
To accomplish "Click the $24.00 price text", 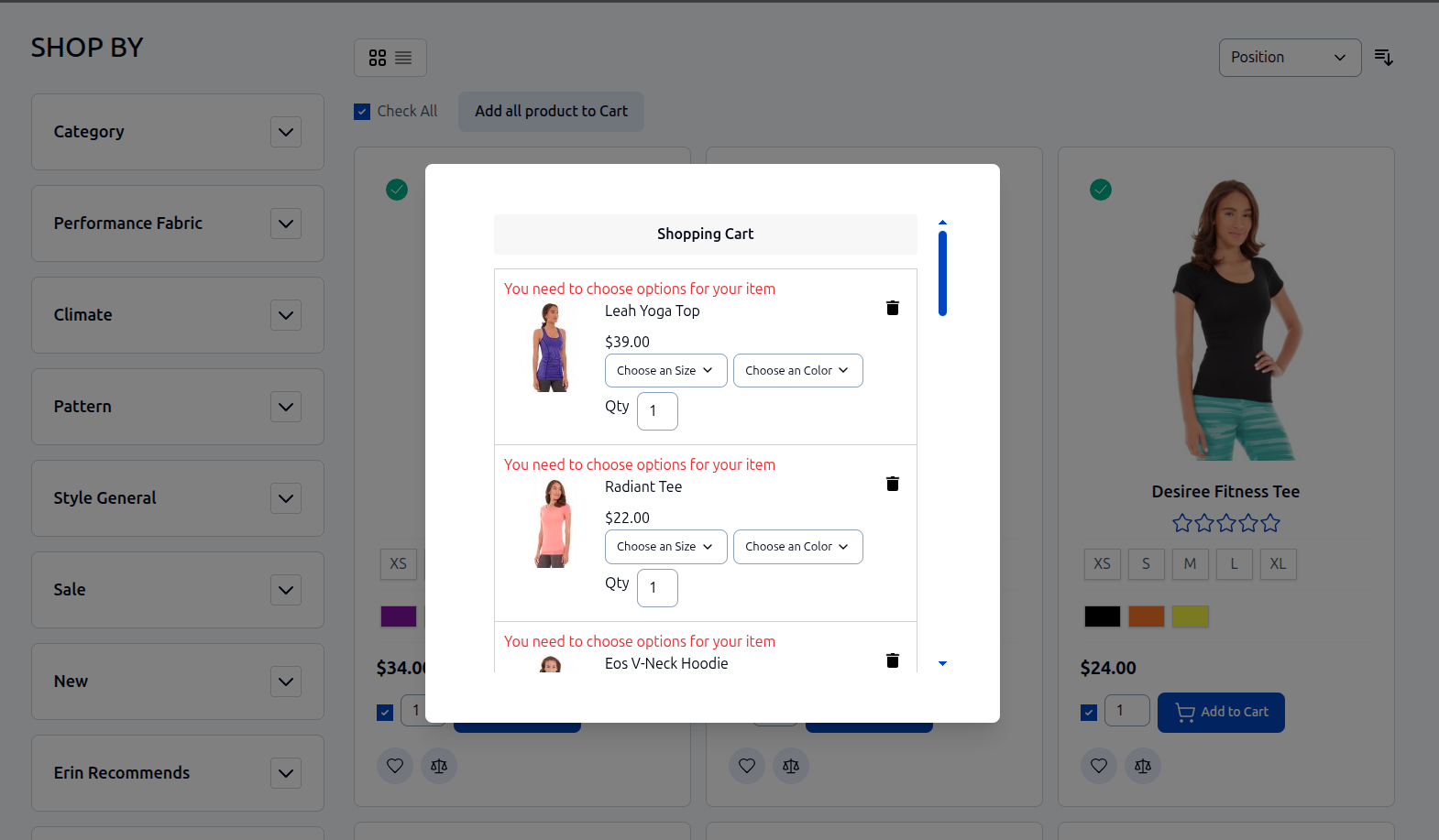I will tap(1107, 669).
